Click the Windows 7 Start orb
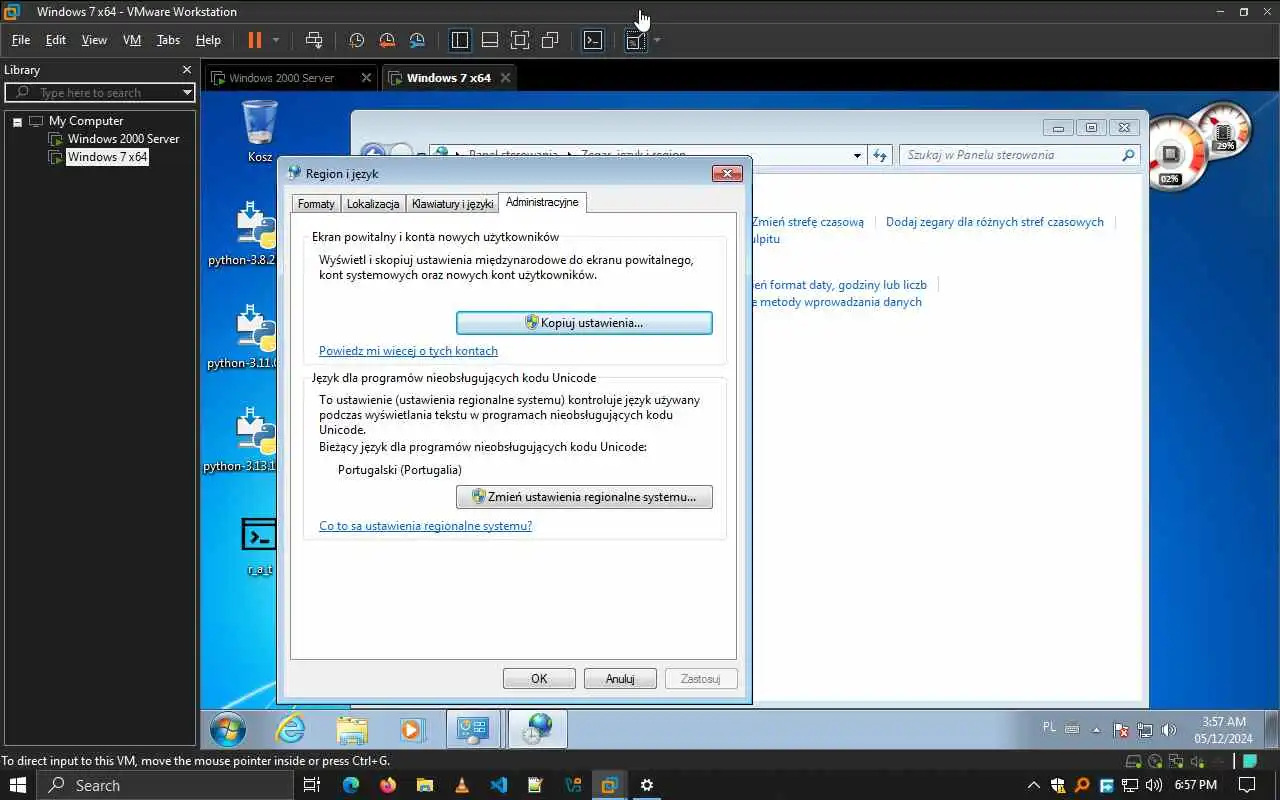Image resolution: width=1280 pixels, height=800 pixels. 229,730
